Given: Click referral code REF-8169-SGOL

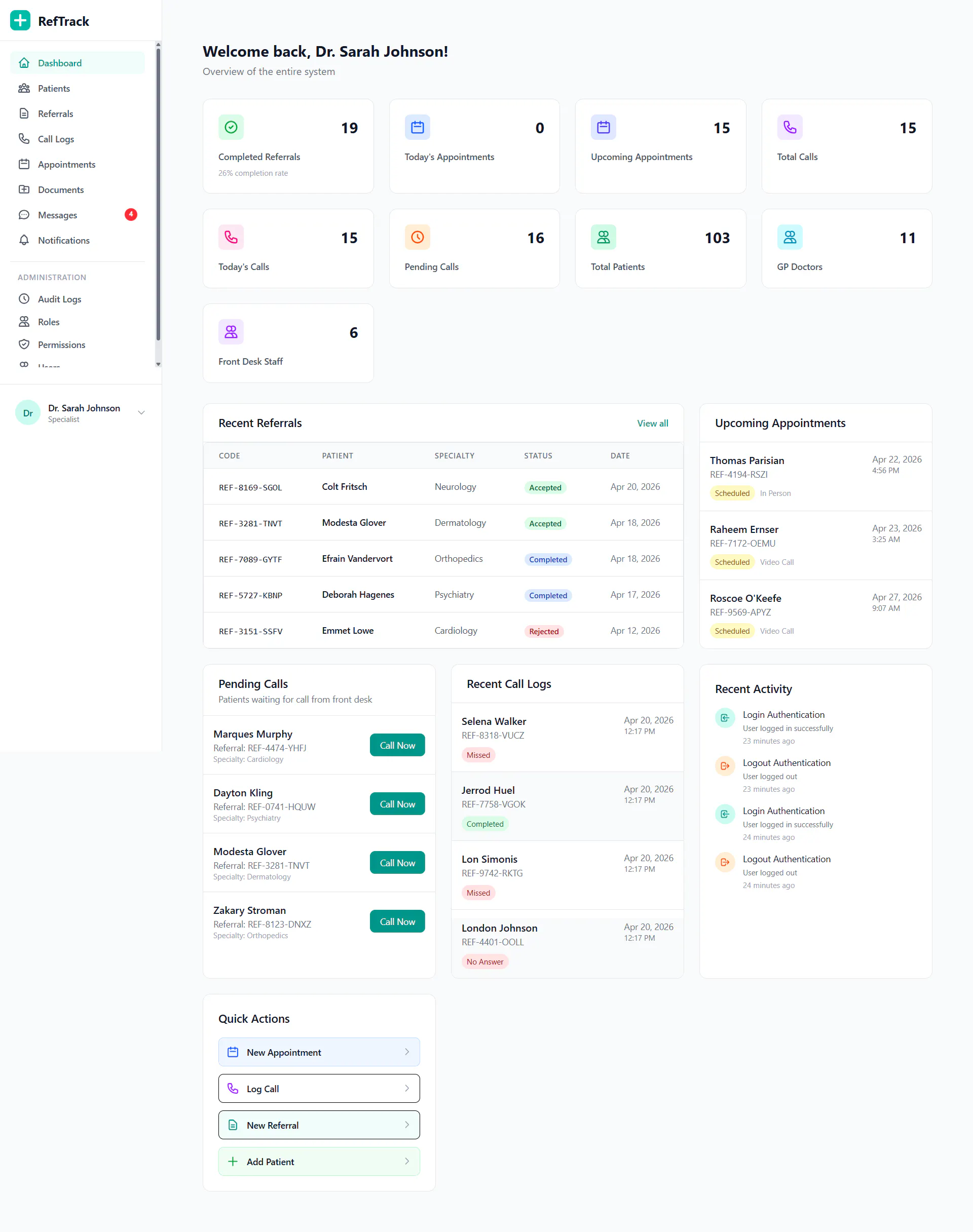Looking at the screenshot, I should 251,487.
